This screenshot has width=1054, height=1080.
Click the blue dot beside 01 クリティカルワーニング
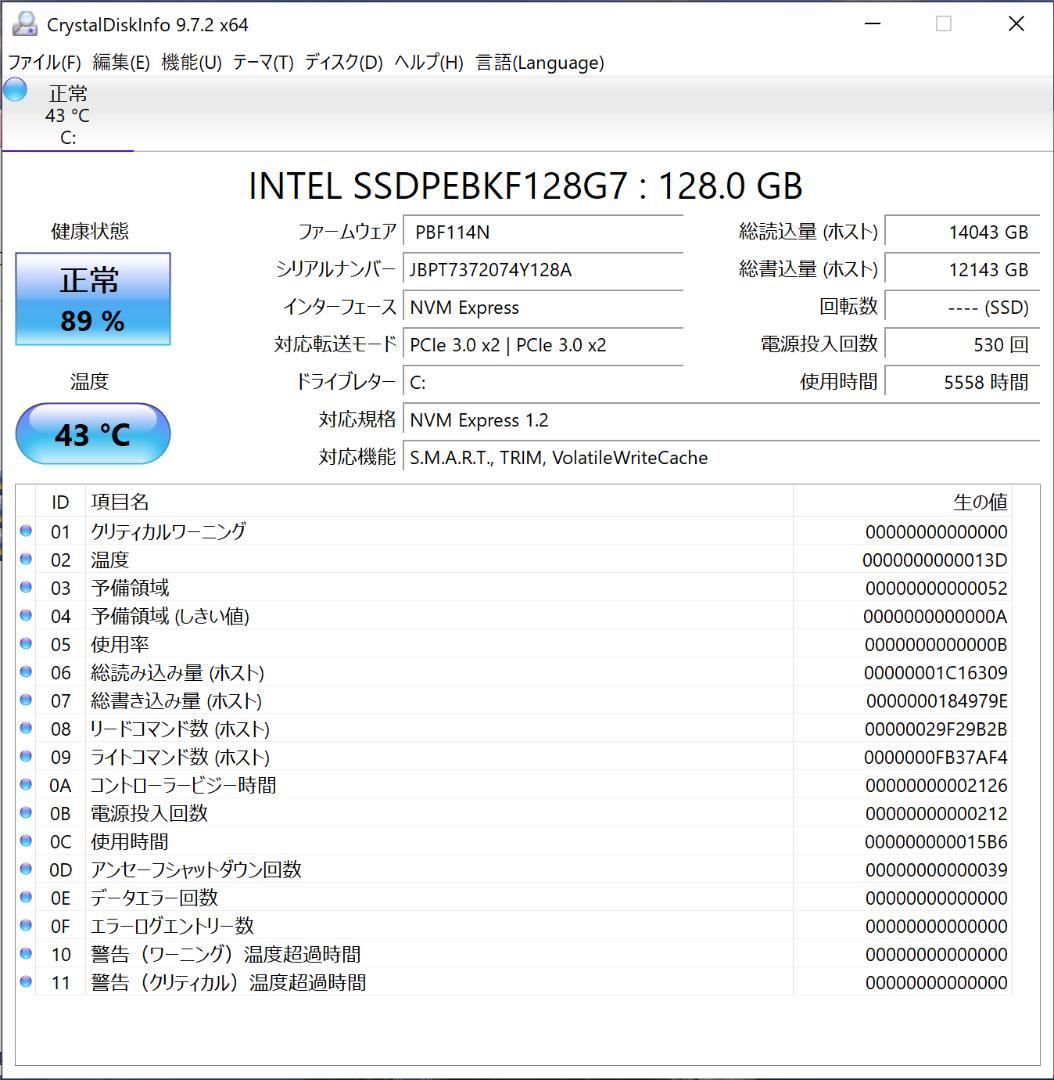tap(25, 531)
